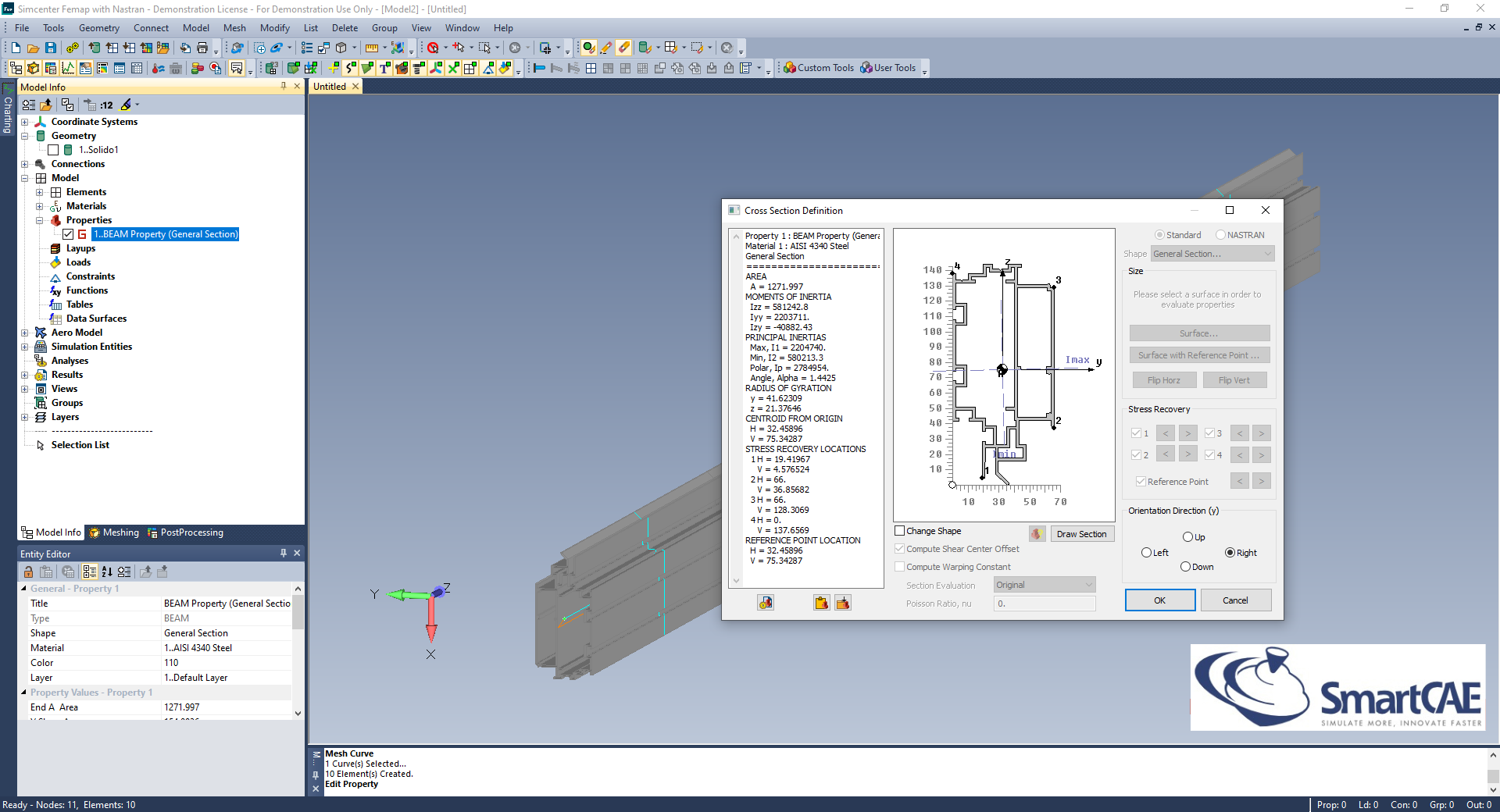Open the Shape General Section dropdown

pos(1212,254)
